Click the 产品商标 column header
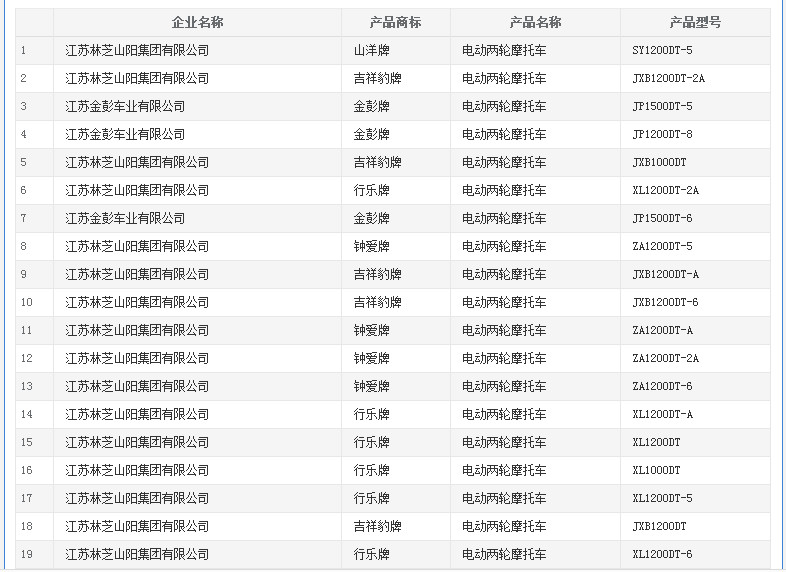This screenshot has height=572, width=786. click(x=395, y=22)
